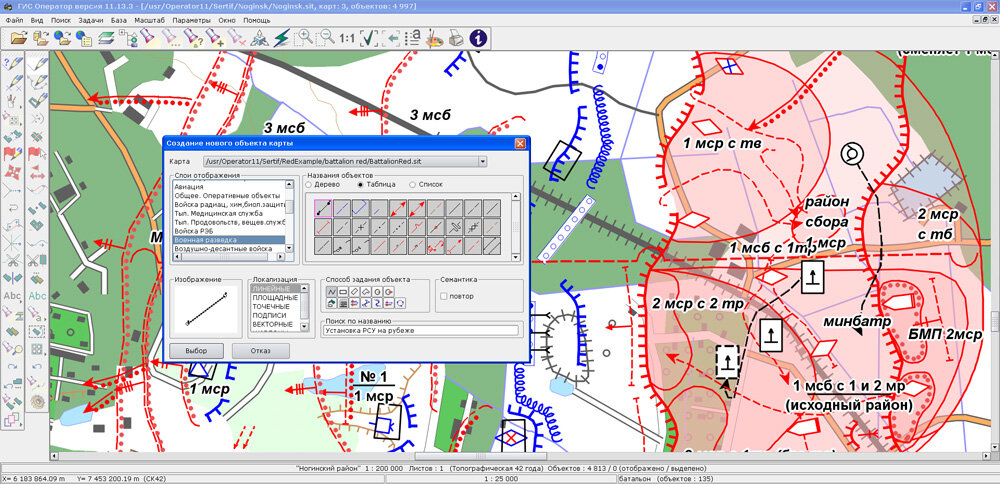The height and width of the screenshot is (484, 1000).
Task: Click the flashlight with red X icon
Action: [x=237, y=38]
